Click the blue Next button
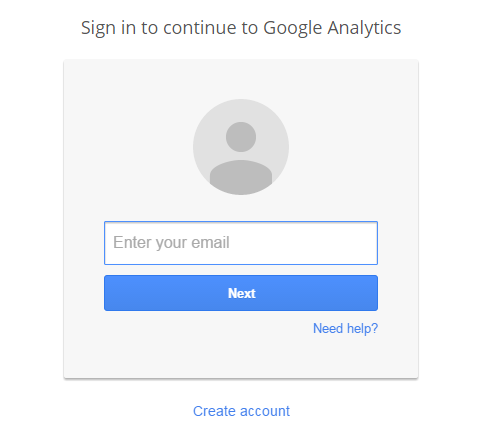The height and width of the screenshot is (436, 483). tap(241, 293)
